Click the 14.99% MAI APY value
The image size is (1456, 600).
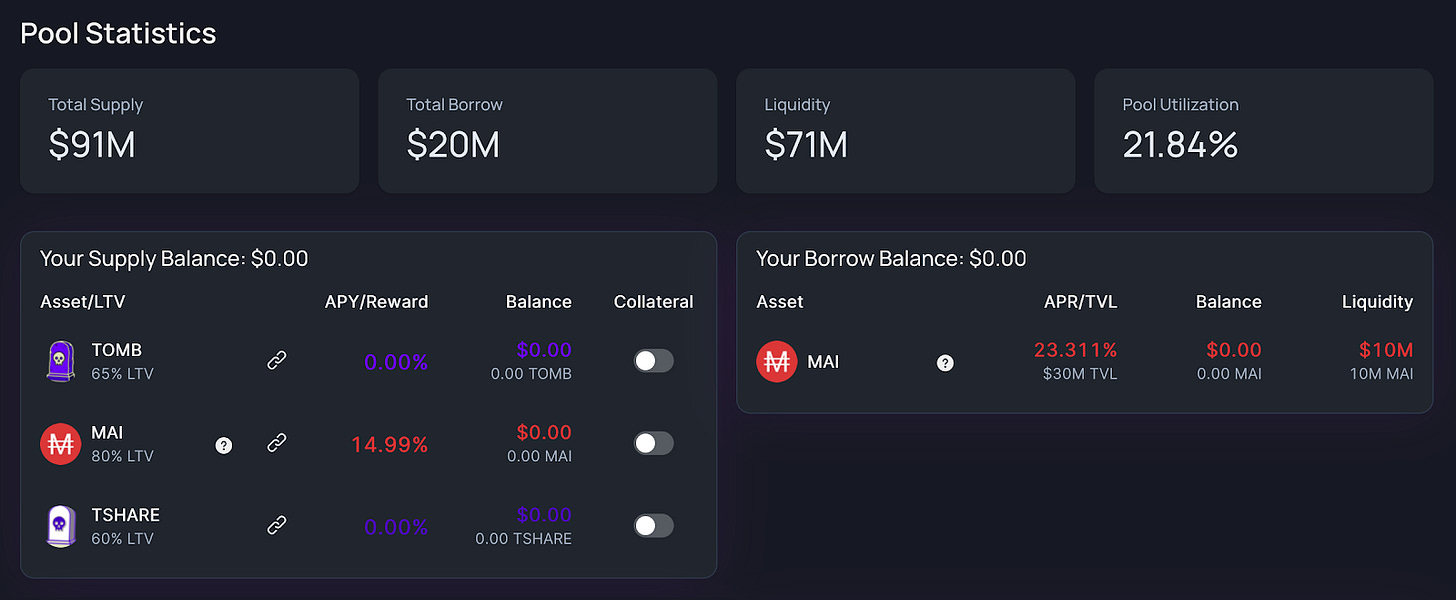coord(389,444)
